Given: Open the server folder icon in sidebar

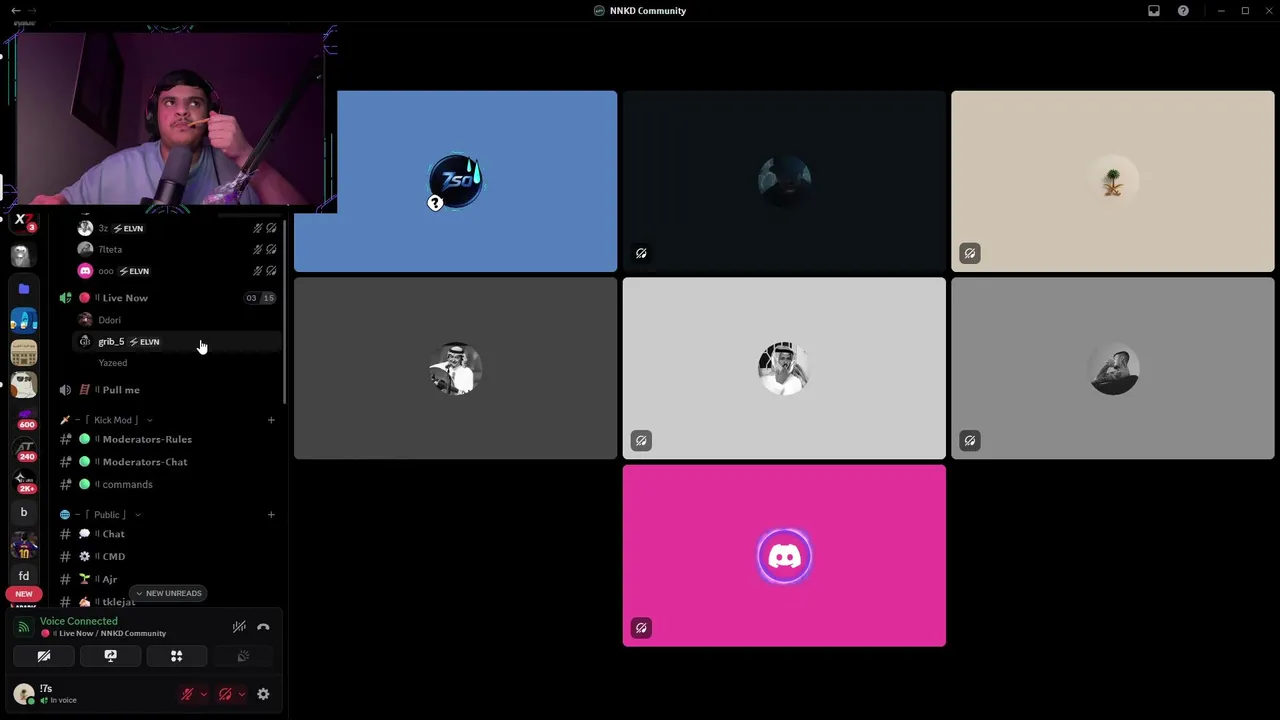Looking at the screenshot, I should pyautogui.click(x=24, y=289).
